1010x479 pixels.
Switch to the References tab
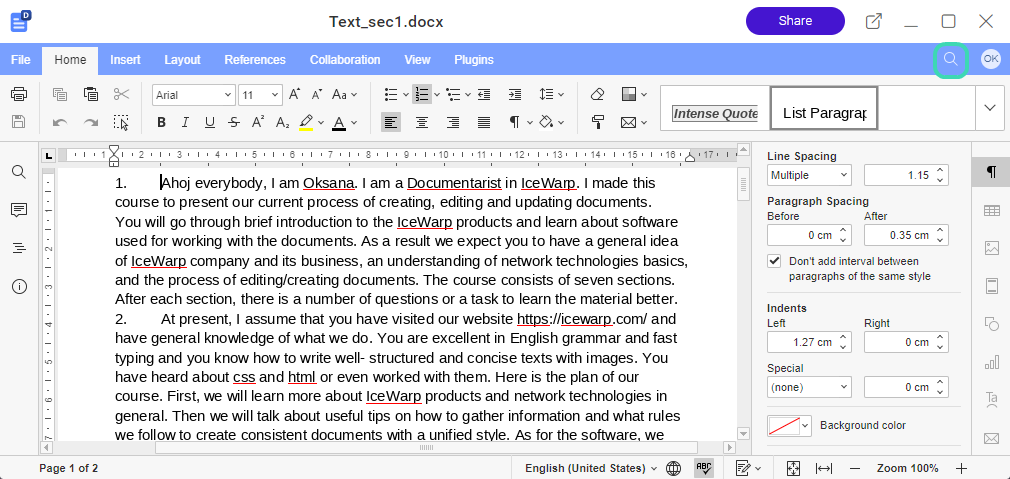tap(255, 60)
